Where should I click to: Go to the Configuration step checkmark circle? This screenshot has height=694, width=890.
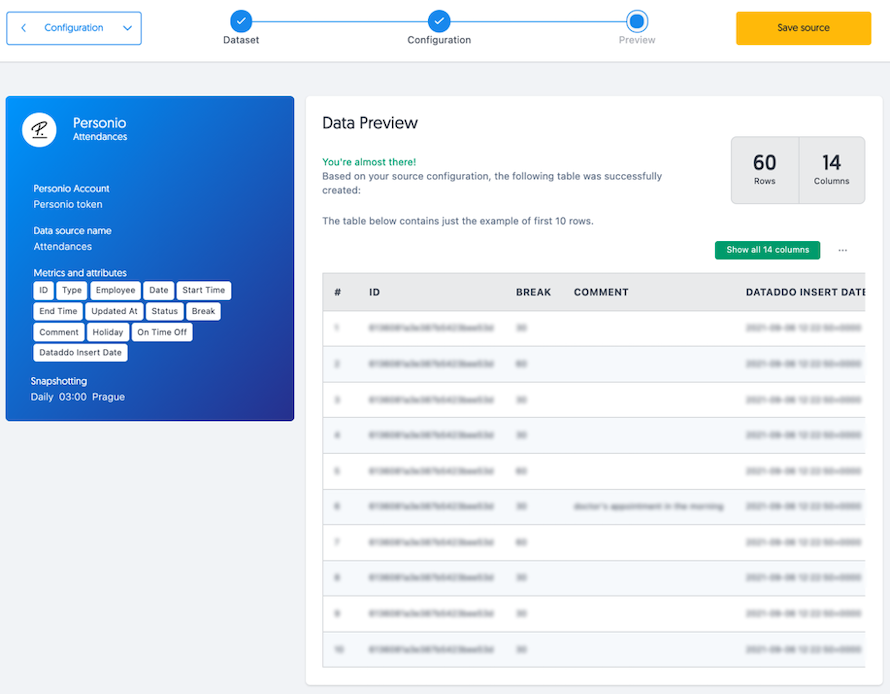(439, 22)
